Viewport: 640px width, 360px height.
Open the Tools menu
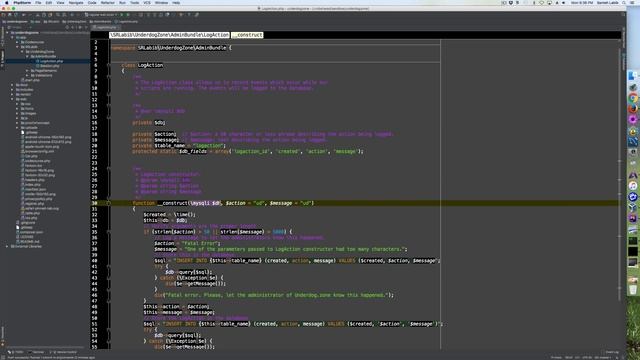(x=134, y=2)
